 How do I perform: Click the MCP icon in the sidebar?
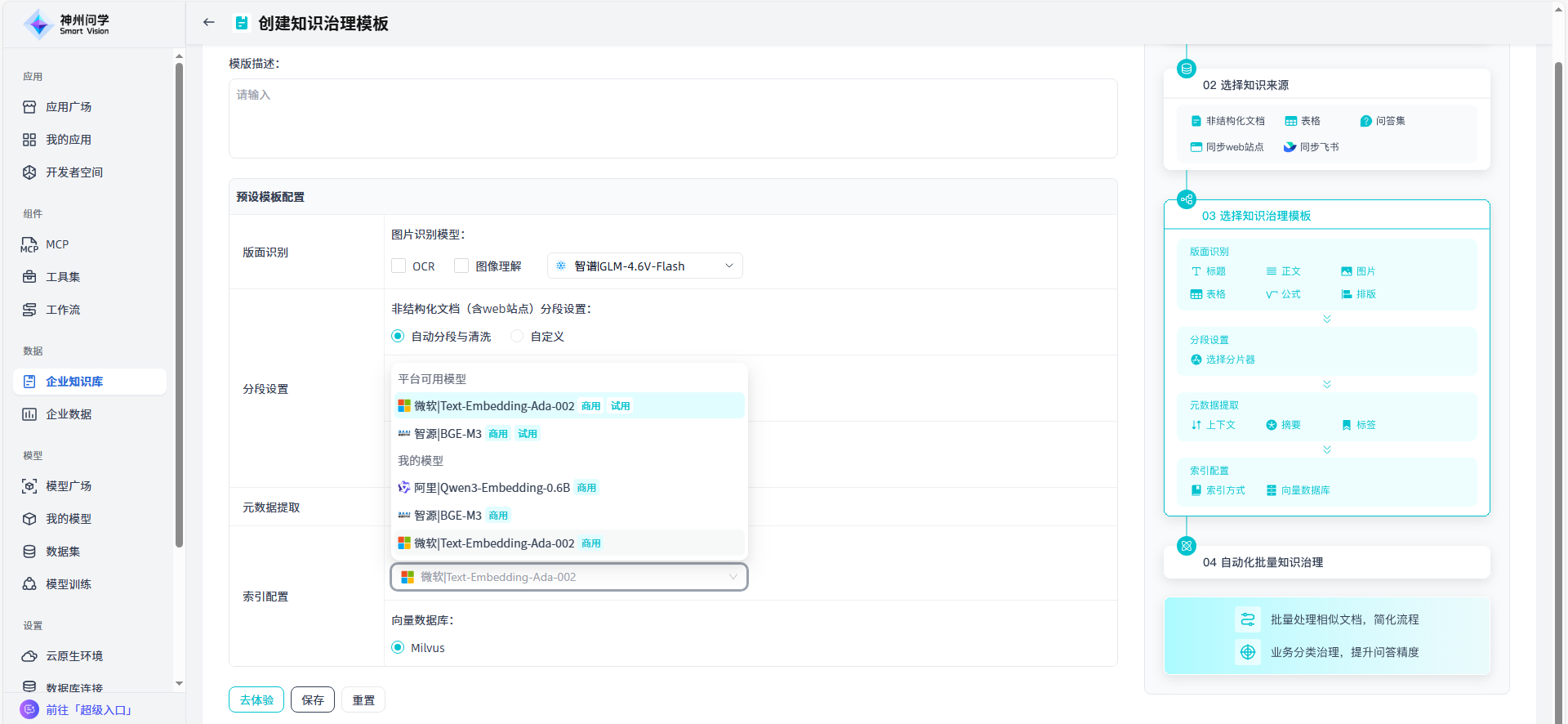(x=29, y=244)
